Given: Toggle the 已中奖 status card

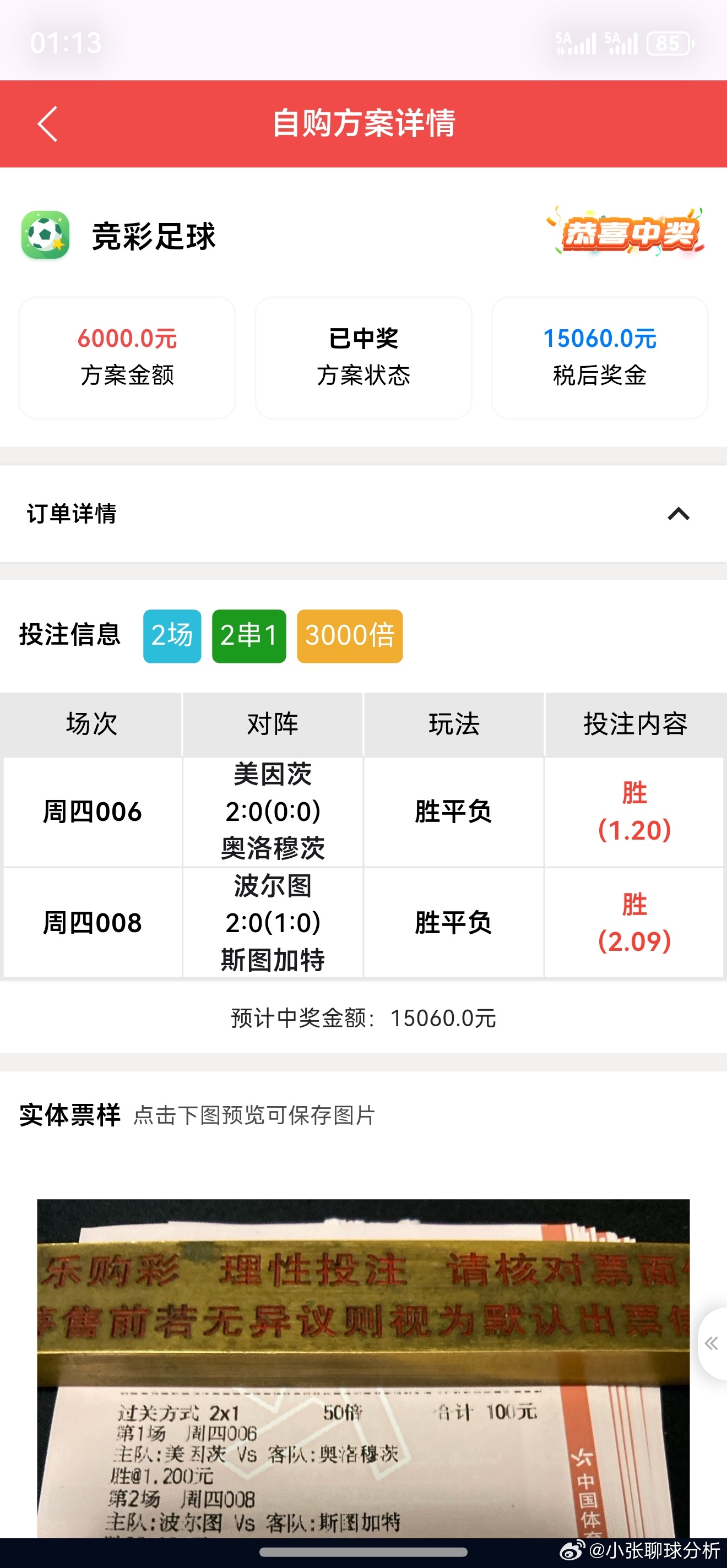Looking at the screenshot, I should pos(363,358).
